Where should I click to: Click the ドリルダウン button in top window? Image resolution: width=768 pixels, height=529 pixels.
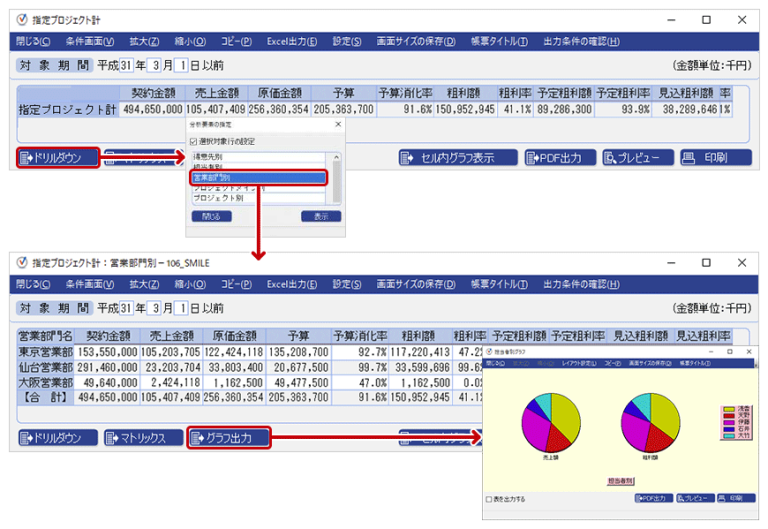point(58,157)
